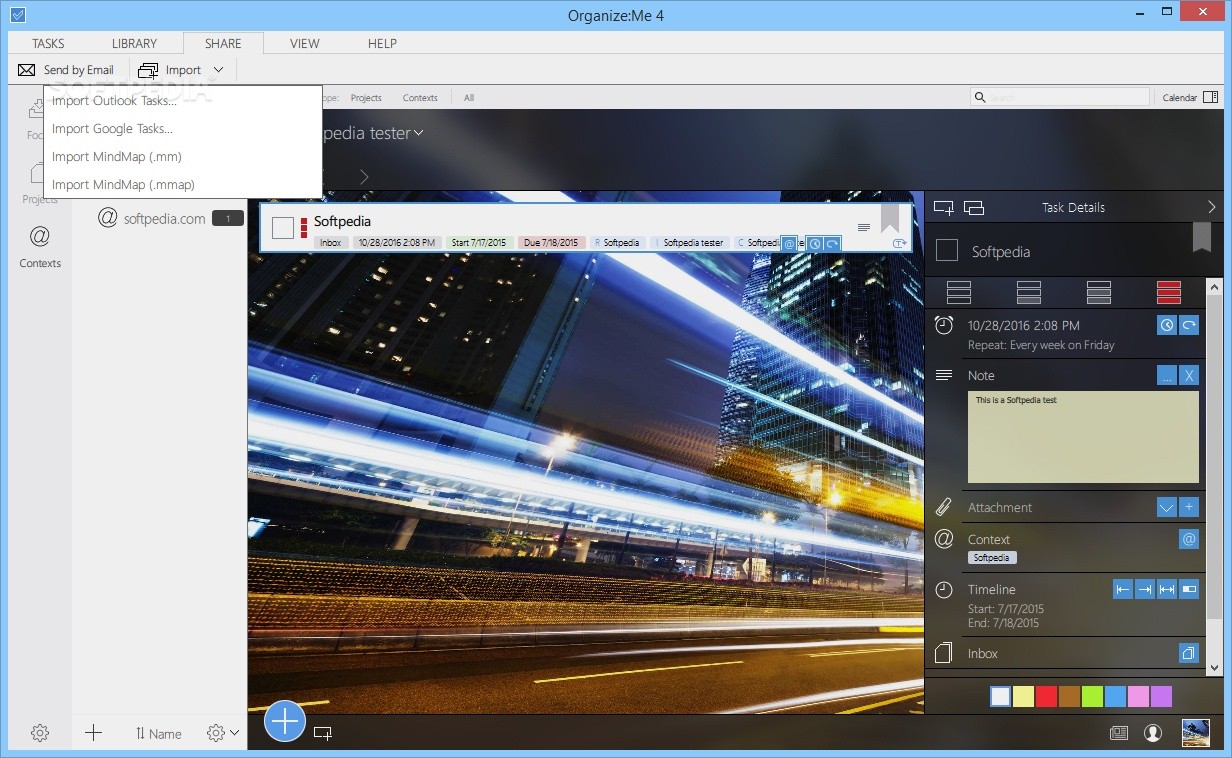Pick the yellow color swatch
Viewport: 1232px width, 758px height.
tap(1023, 696)
